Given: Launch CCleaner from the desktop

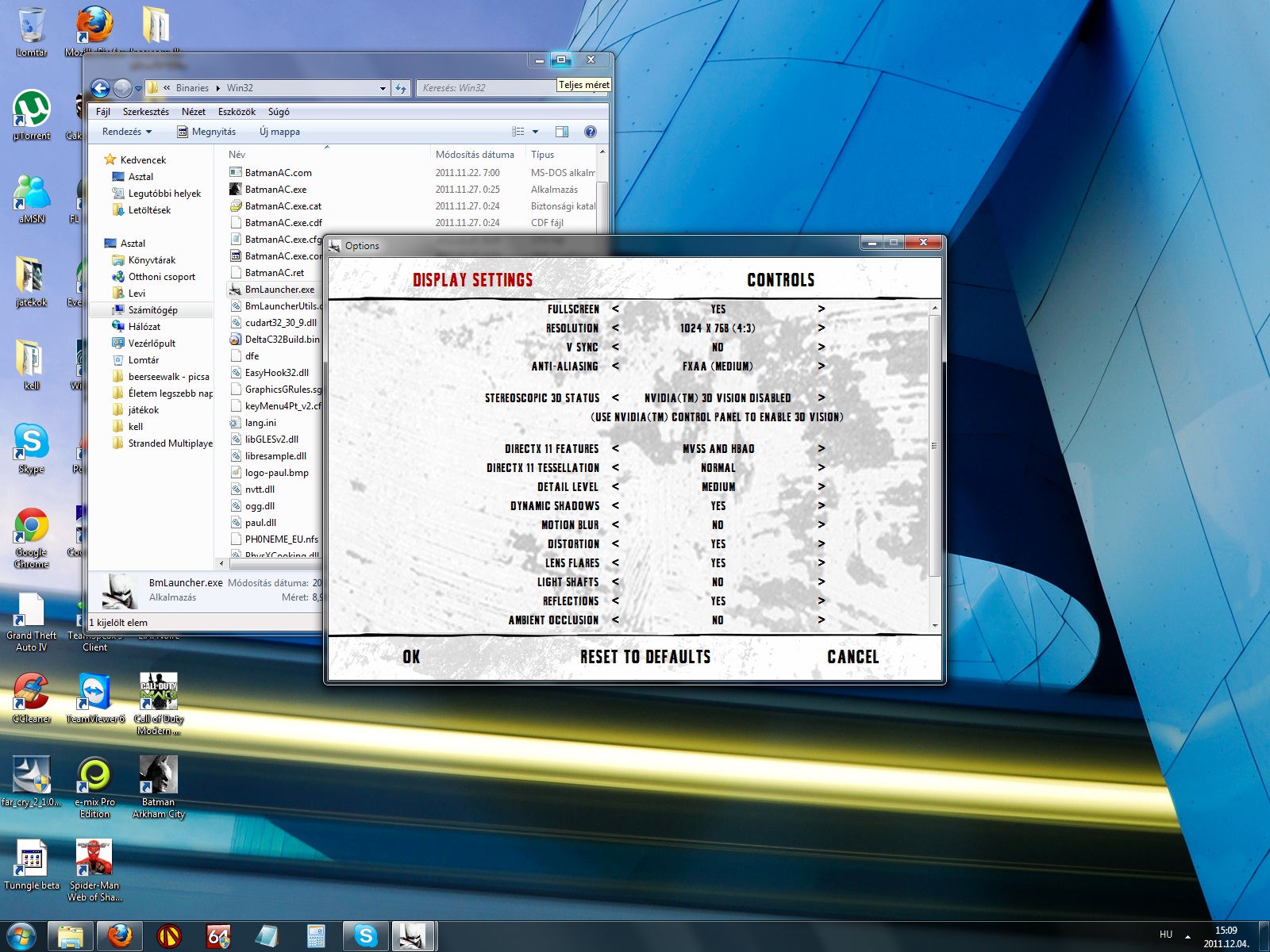Looking at the screenshot, I should click(x=32, y=698).
